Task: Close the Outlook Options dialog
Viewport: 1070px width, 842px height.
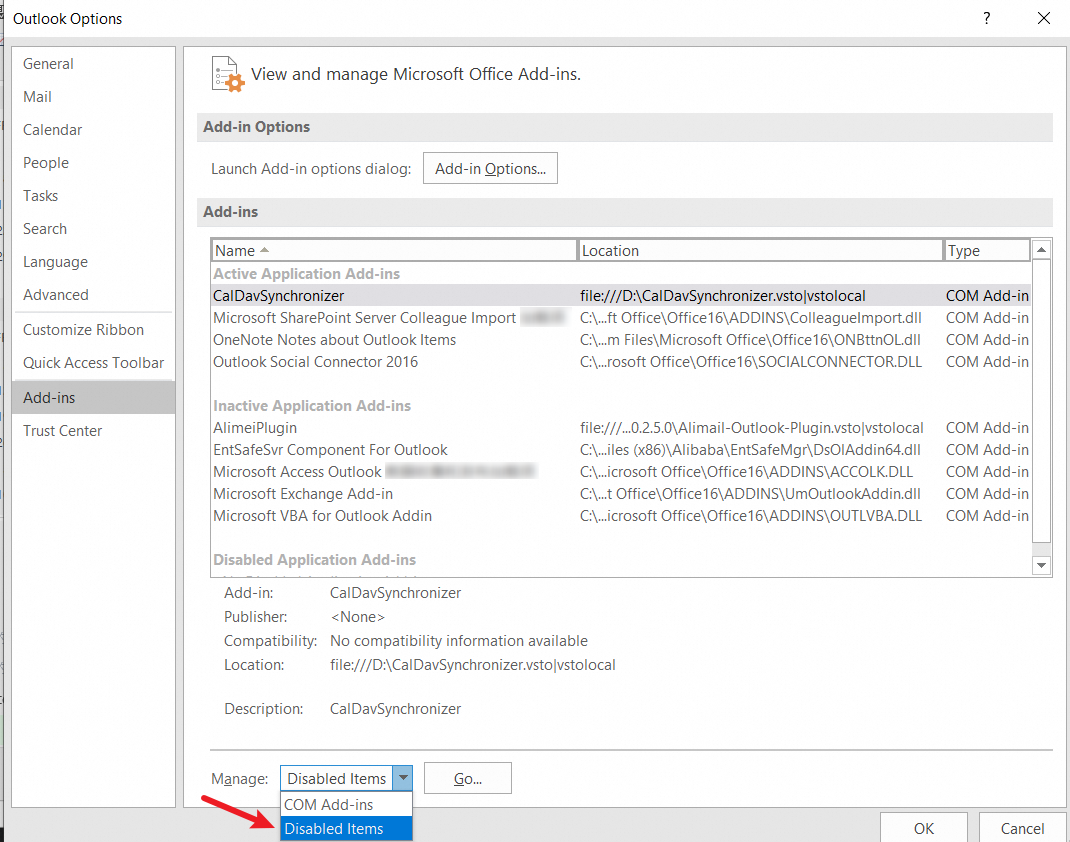Action: click(x=1043, y=18)
